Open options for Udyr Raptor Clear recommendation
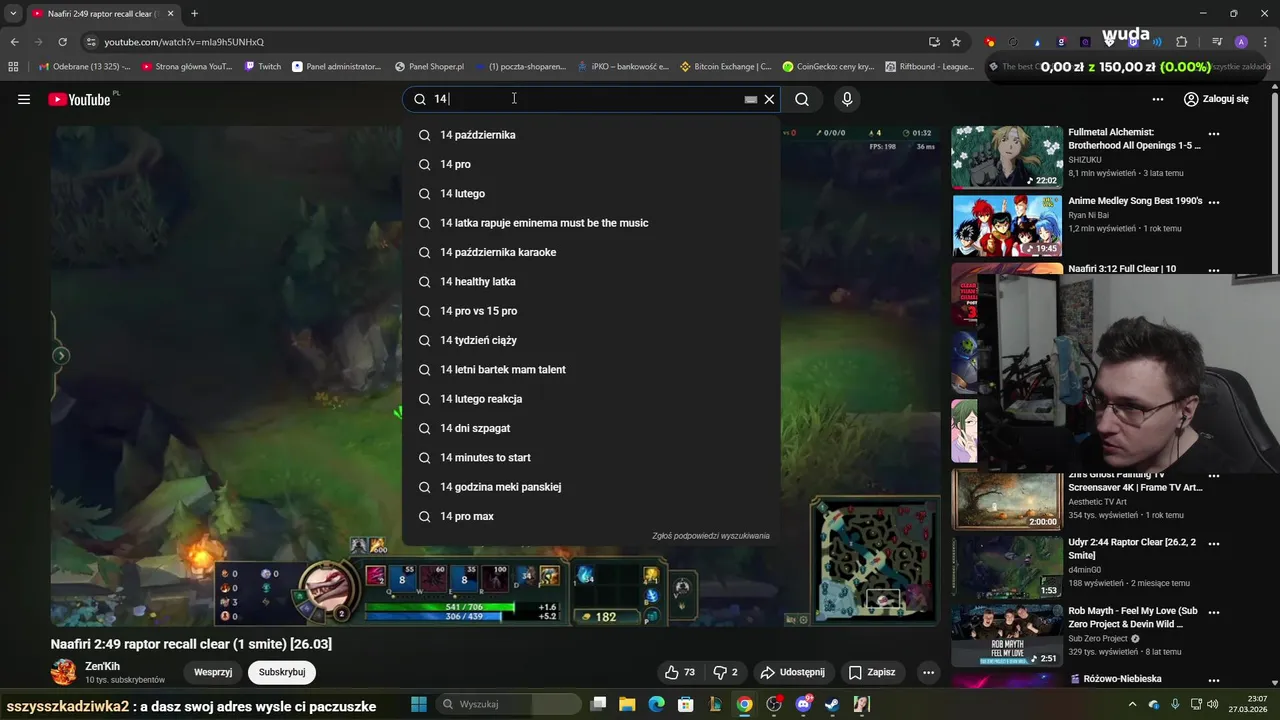The image size is (1280, 720). pyautogui.click(x=1214, y=544)
